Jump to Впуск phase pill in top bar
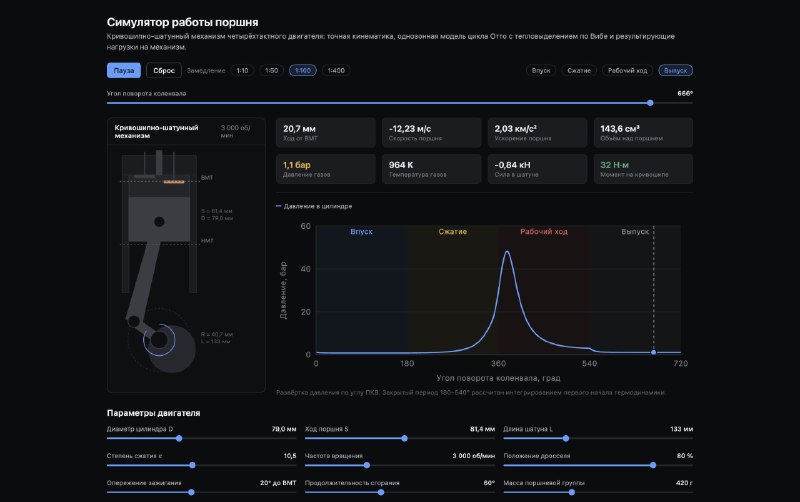 click(x=541, y=70)
